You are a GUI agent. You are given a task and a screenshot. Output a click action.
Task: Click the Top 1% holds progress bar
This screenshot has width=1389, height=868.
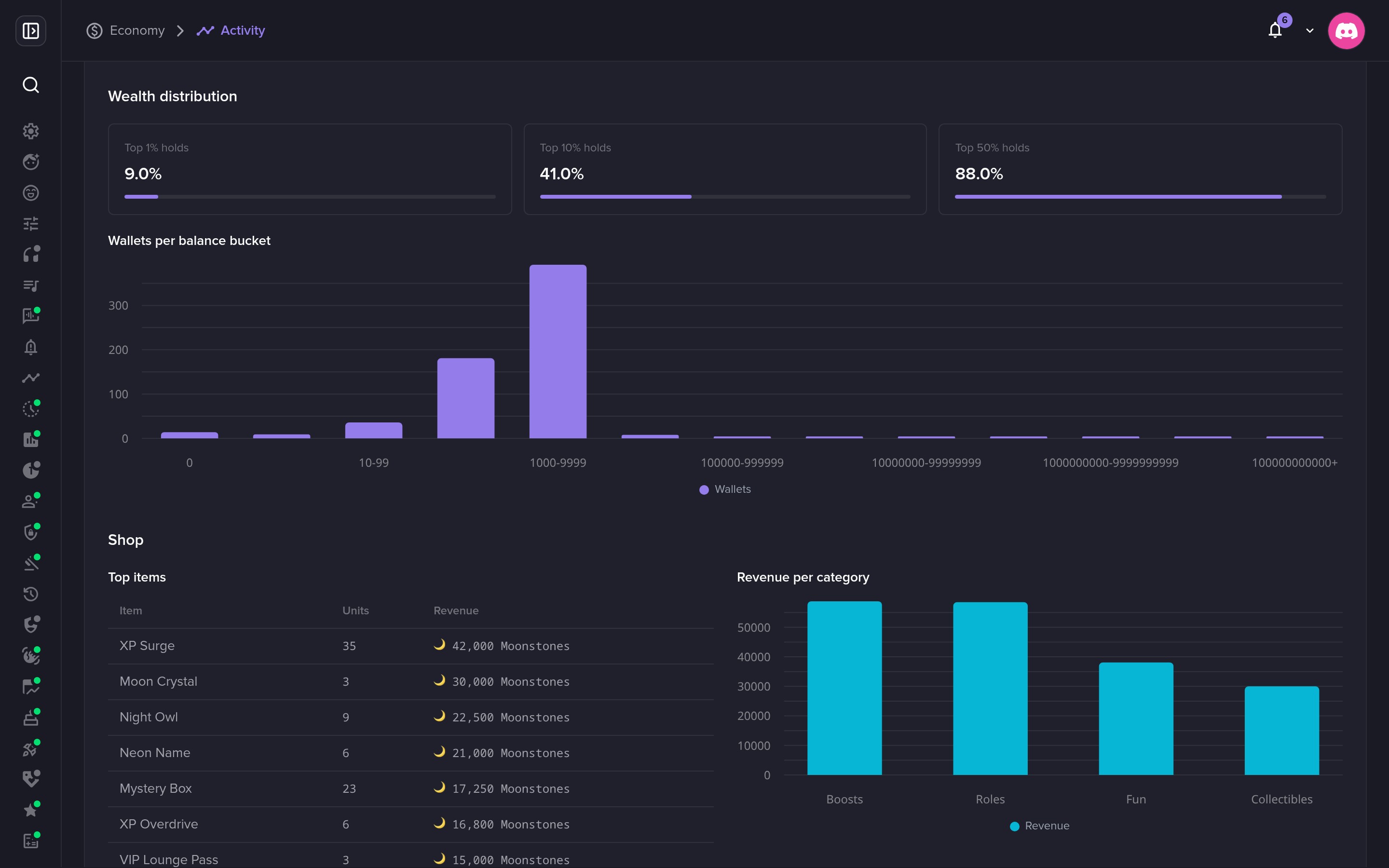[x=310, y=197]
